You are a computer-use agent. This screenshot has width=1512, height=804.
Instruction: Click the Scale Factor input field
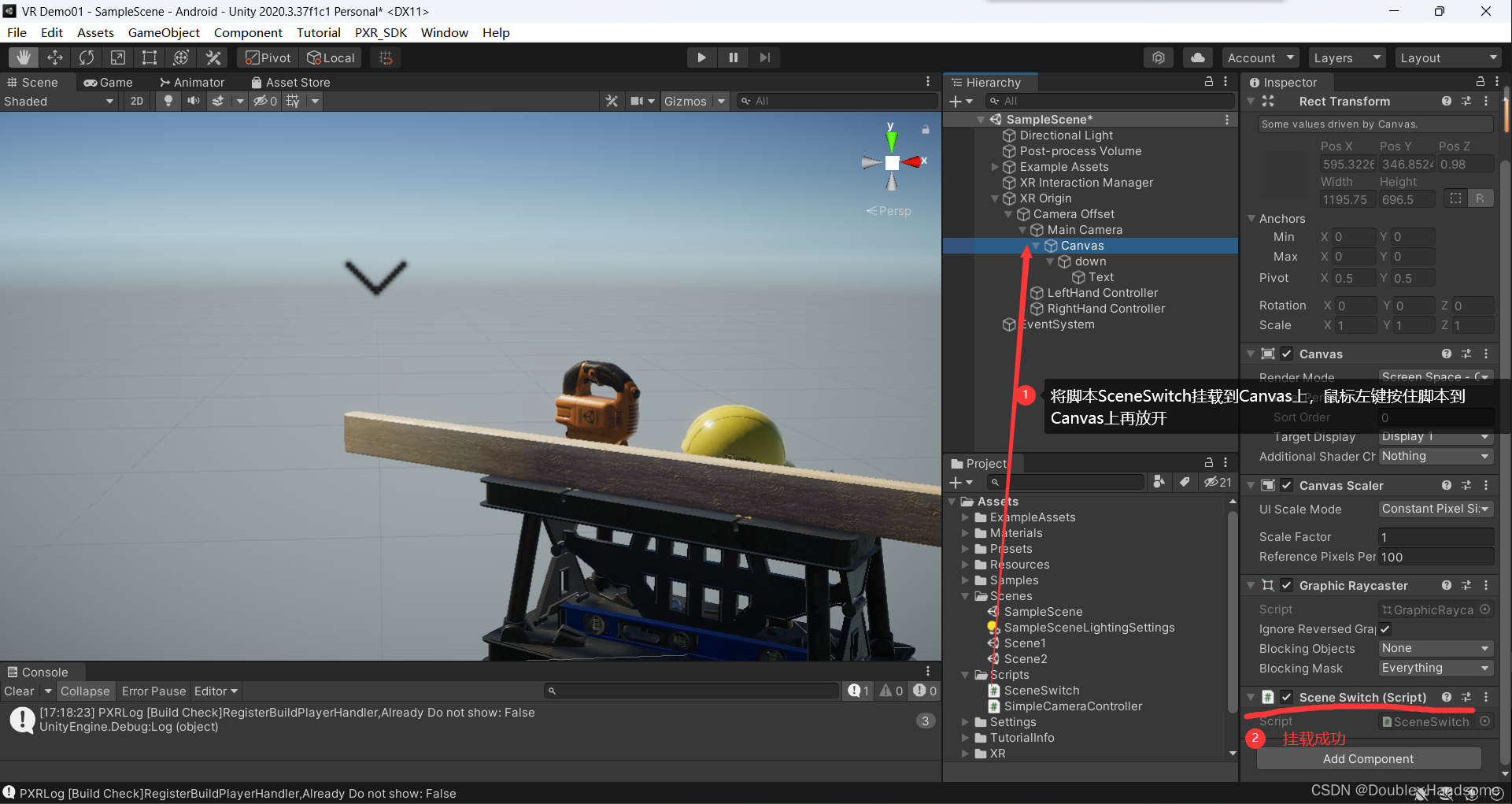coord(1435,537)
